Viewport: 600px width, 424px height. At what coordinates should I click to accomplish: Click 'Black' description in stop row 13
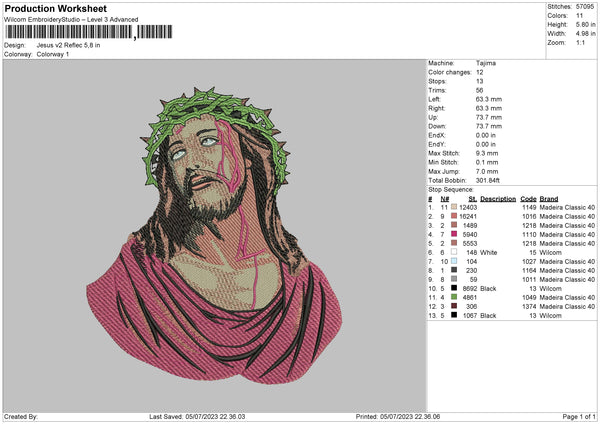point(488,316)
